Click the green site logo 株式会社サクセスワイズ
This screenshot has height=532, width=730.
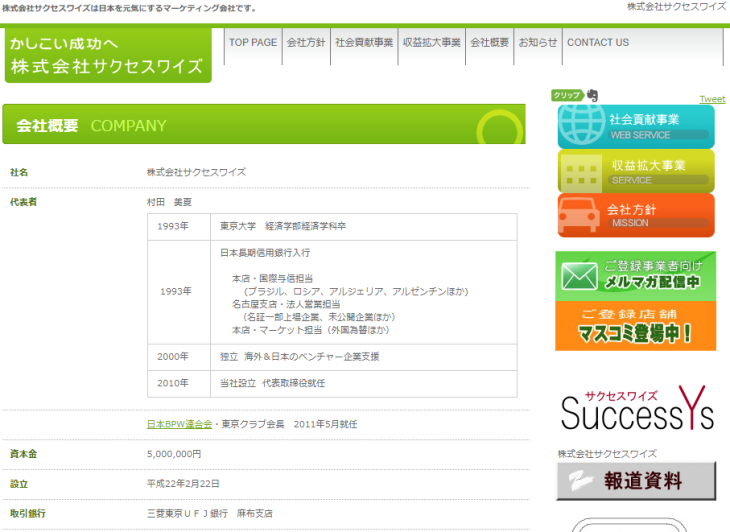108,55
